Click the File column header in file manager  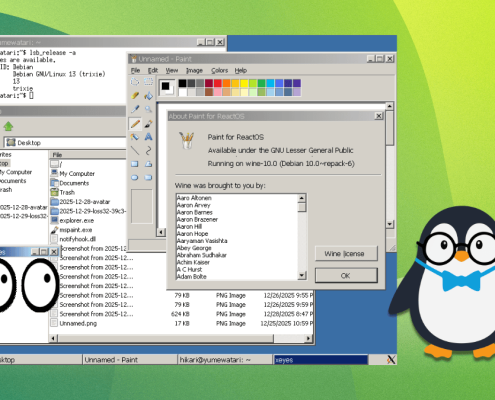pos(88,155)
